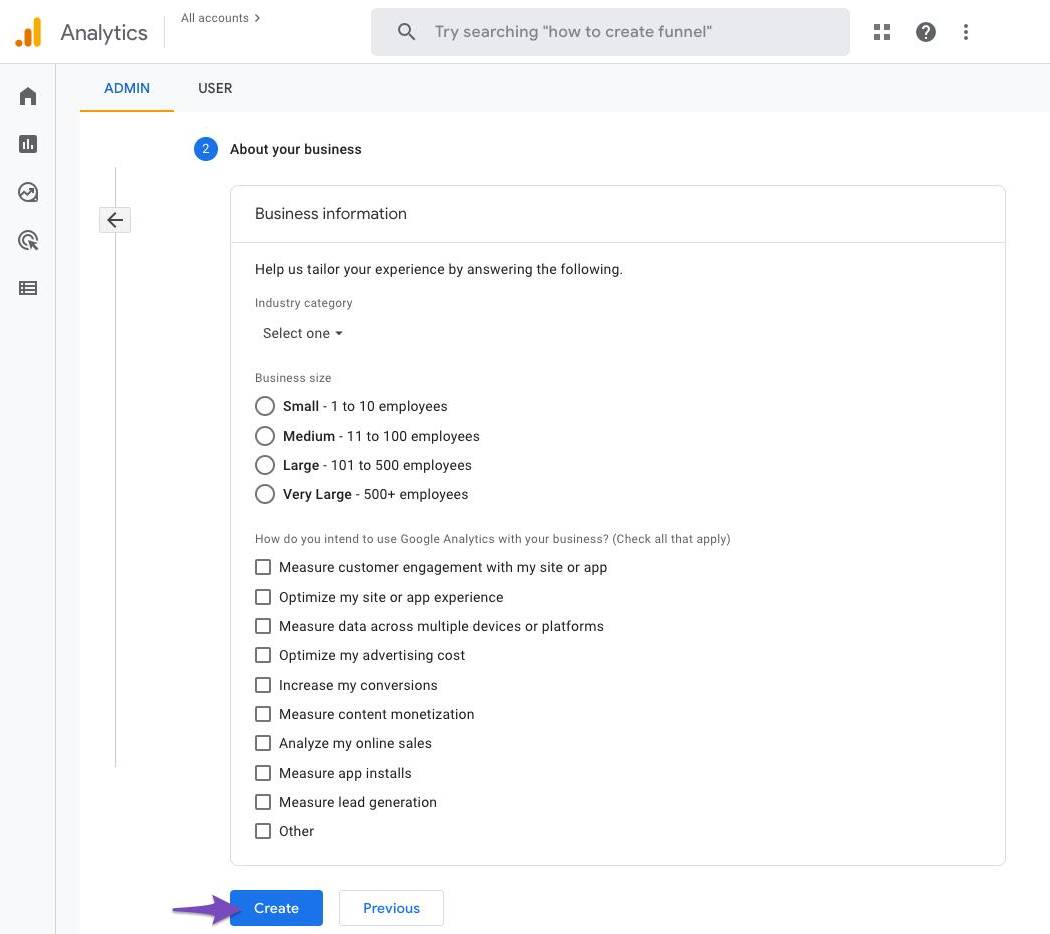Open the Help question mark icon
The width and height of the screenshot is (1050, 934).
[926, 32]
